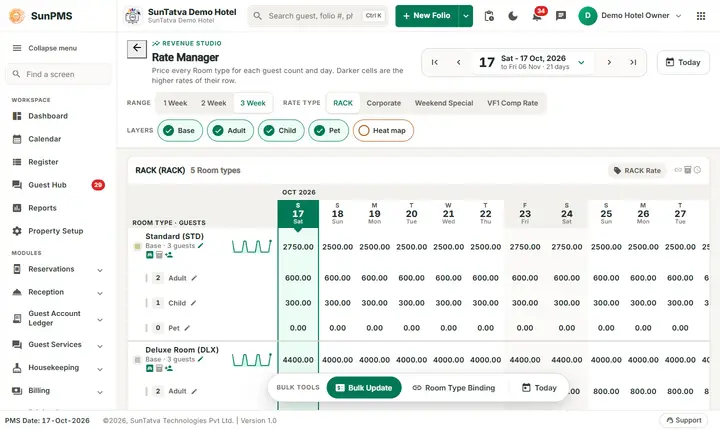Click Today button near date navigator
Viewport: 720px width, 430px height.
coord(683,62)
